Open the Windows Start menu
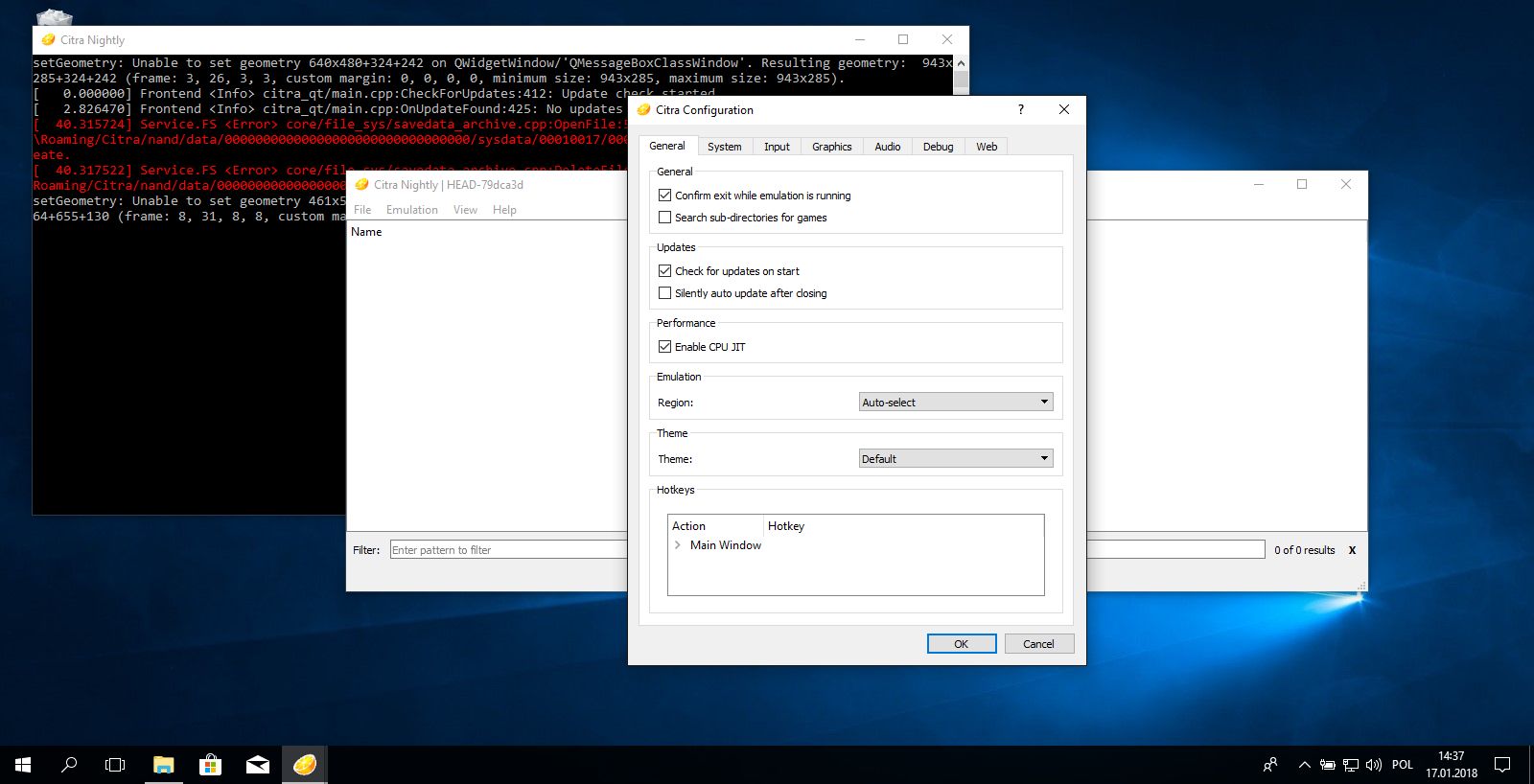Viewport: 1534px width, 784px height. click(x=23, y=765)
